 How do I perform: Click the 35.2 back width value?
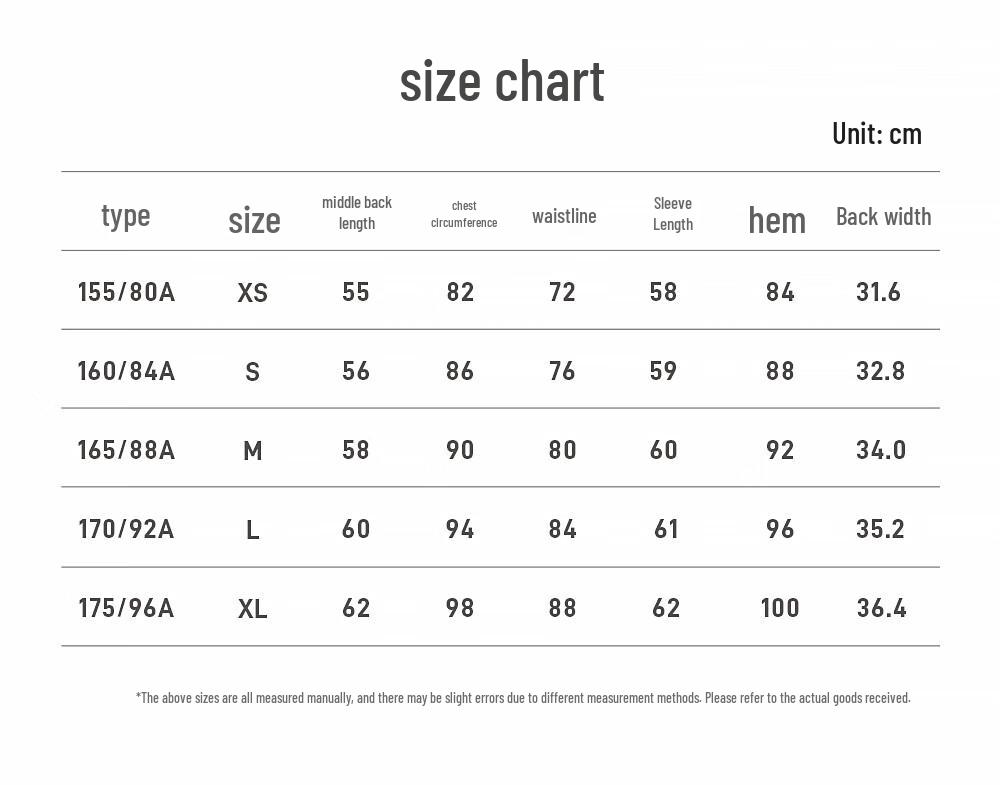[x=880, y=529]
